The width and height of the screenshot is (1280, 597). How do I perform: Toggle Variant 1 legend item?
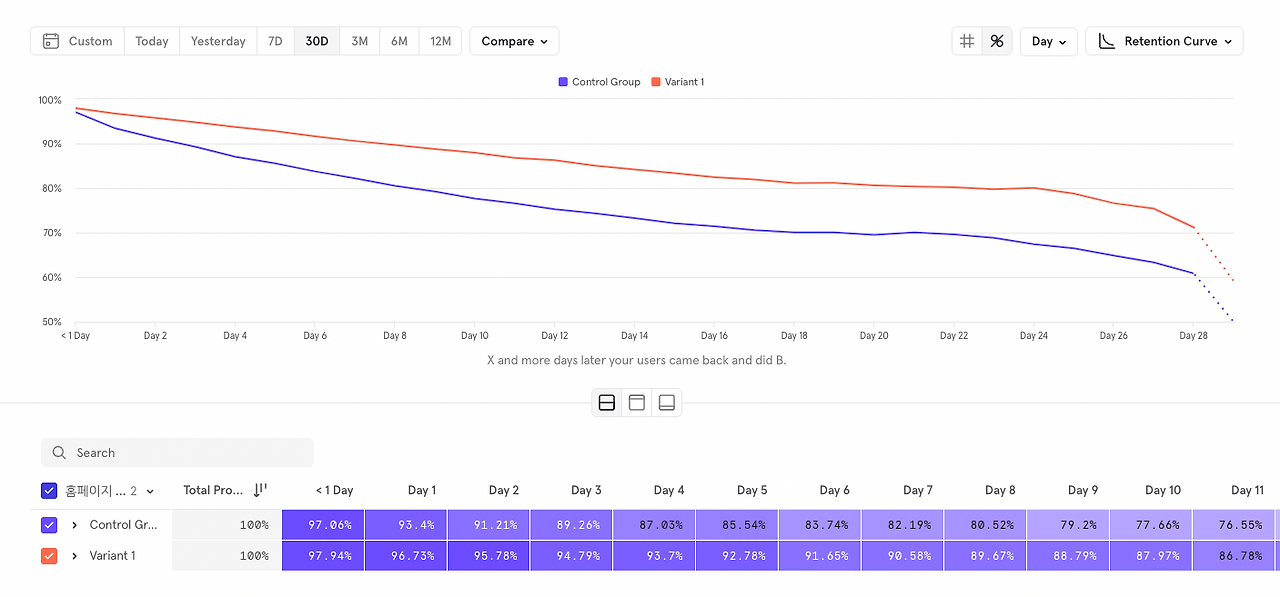[677, 82]
